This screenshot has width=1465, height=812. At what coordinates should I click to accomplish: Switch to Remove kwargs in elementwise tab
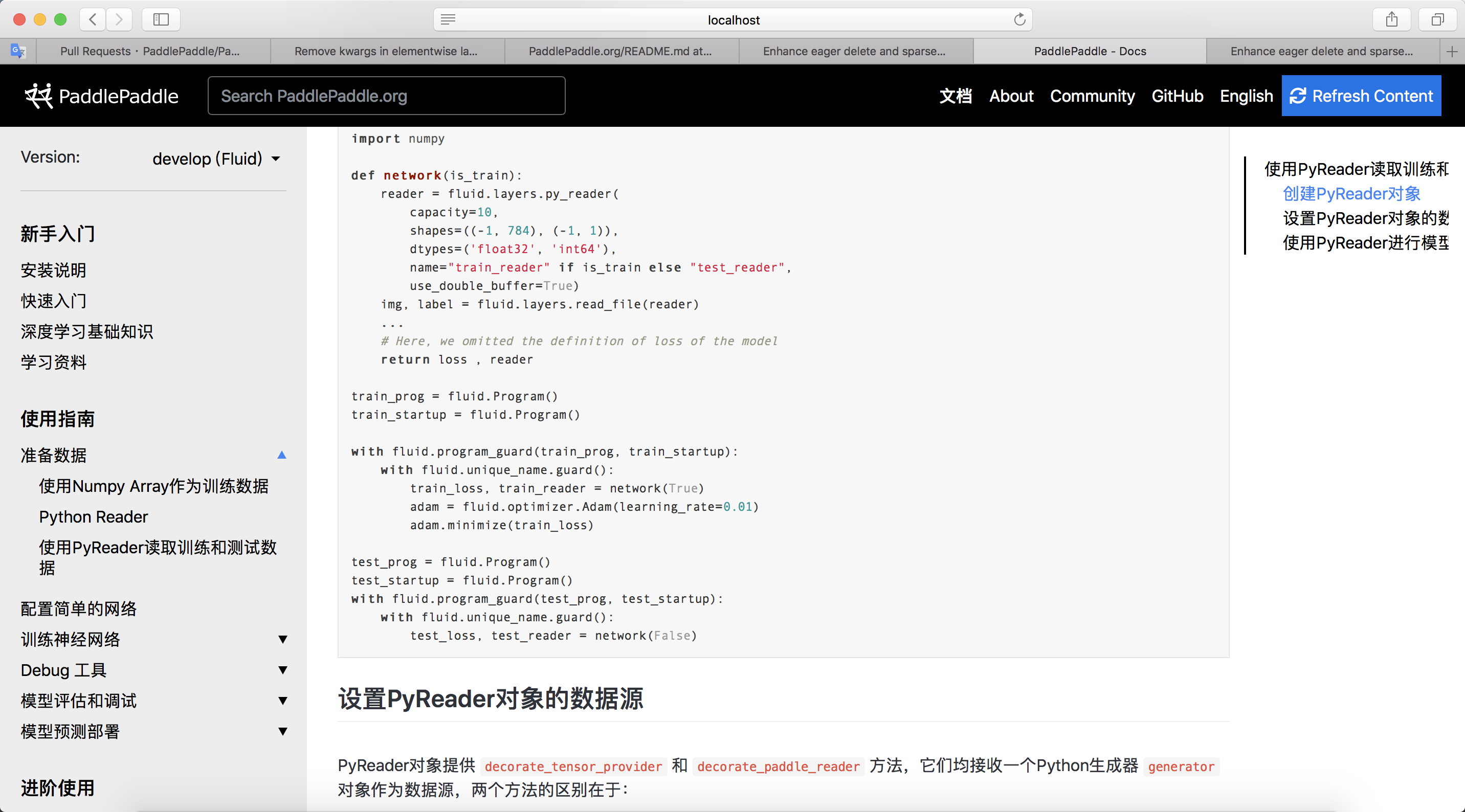coord(386,51)
